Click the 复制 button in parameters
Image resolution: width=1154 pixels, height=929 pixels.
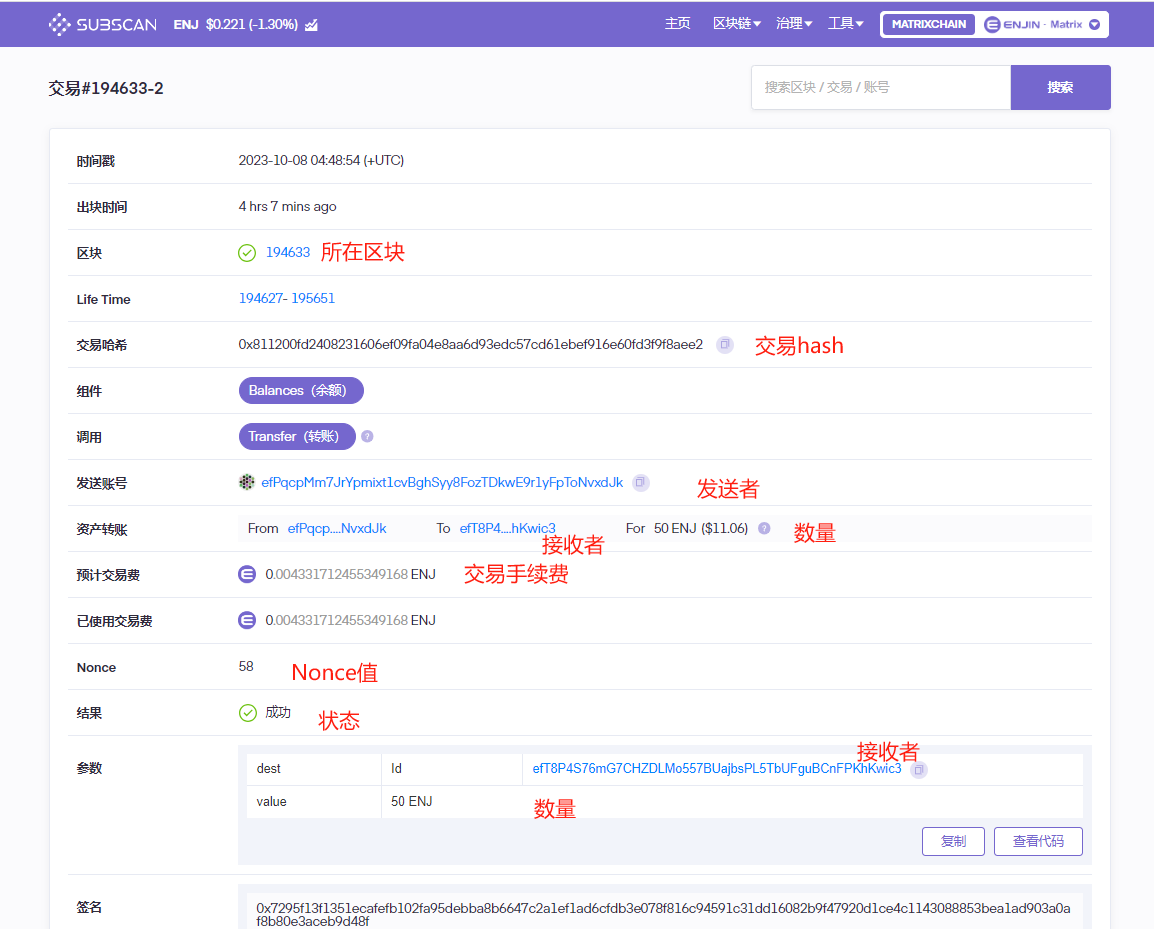pyautogui.click(x=952, y=841)
